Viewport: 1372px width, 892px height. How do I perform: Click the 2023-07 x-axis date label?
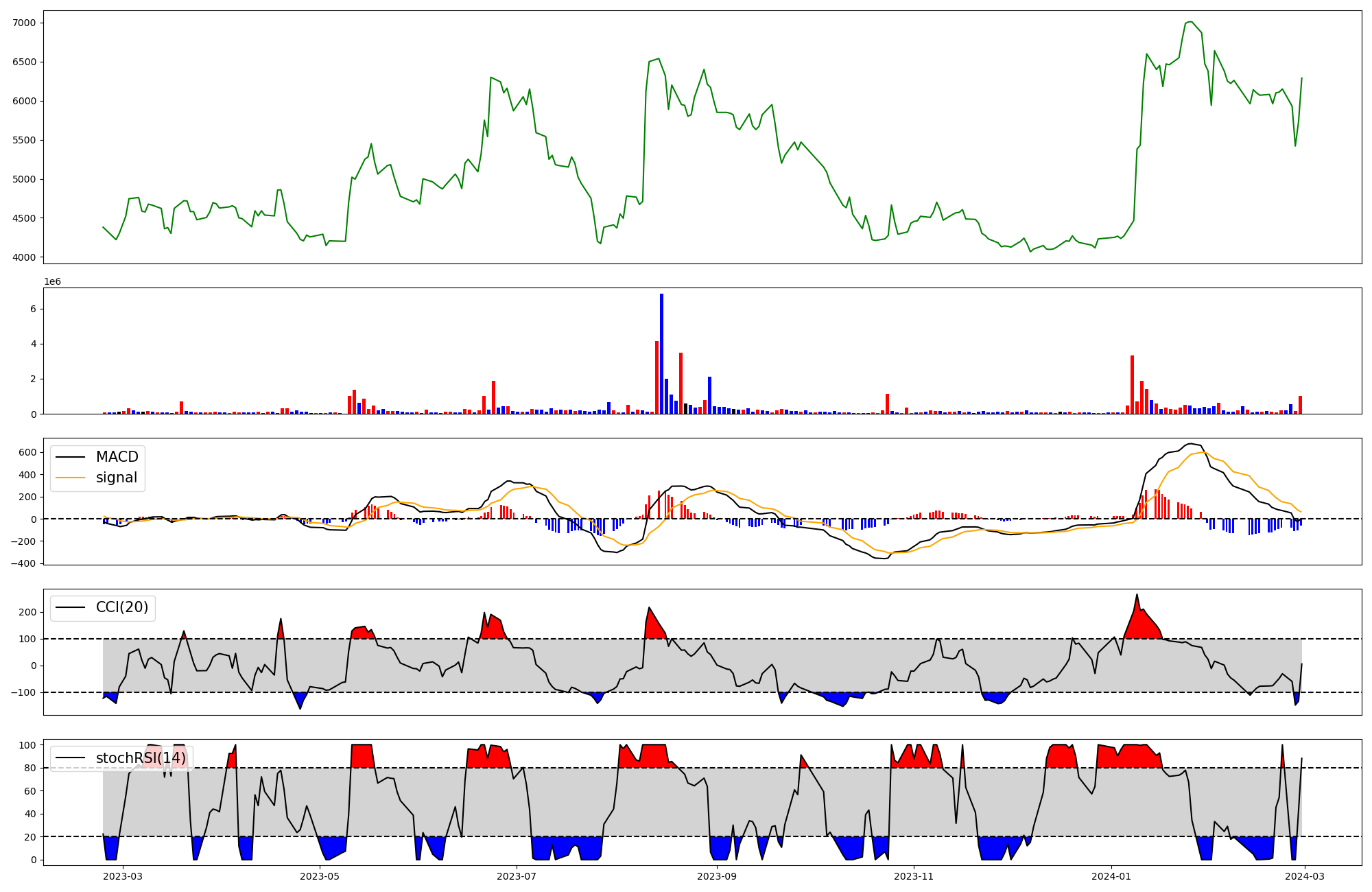tap(516, 876)
